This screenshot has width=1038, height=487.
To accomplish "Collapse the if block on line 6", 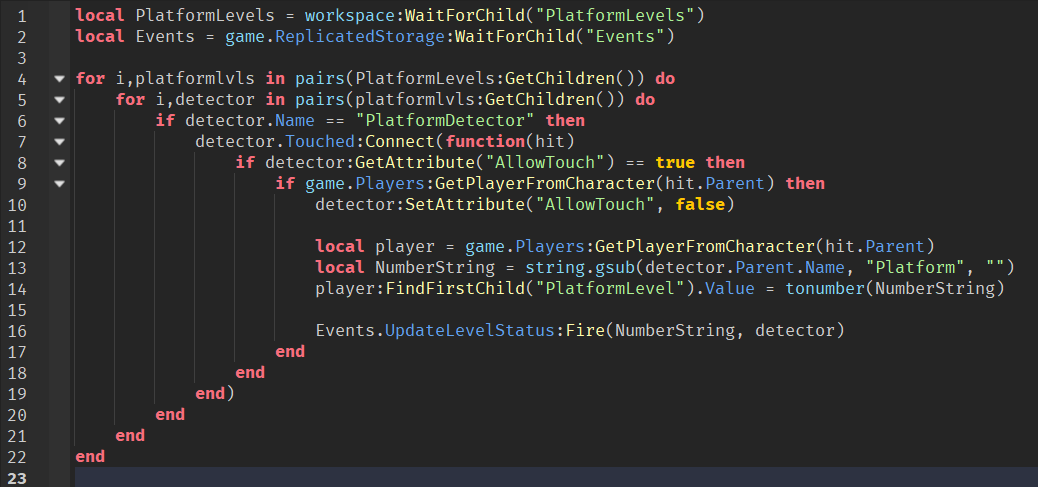I will [x=60, y=121].
